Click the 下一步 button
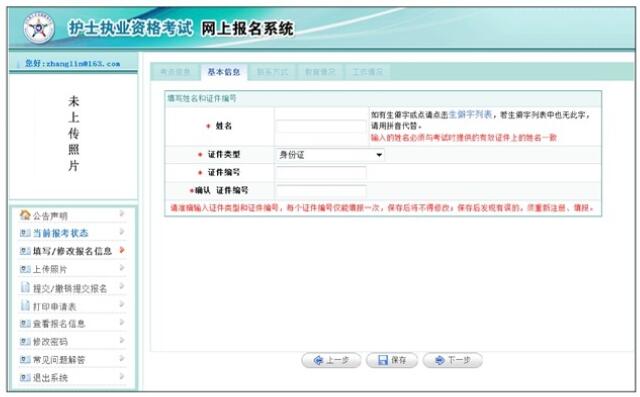 pyautogui.click(x=452, y=360)
